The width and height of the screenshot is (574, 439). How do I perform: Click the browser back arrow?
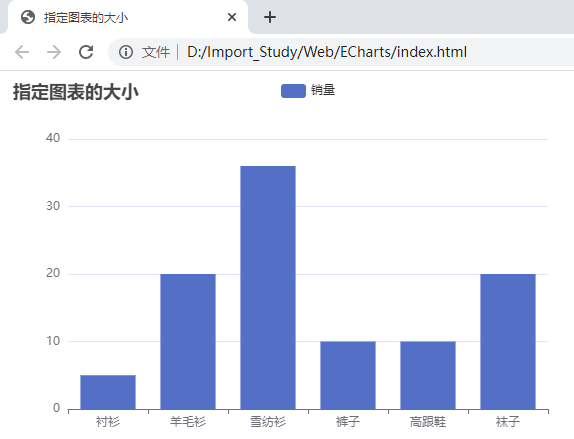click(22, 52)
